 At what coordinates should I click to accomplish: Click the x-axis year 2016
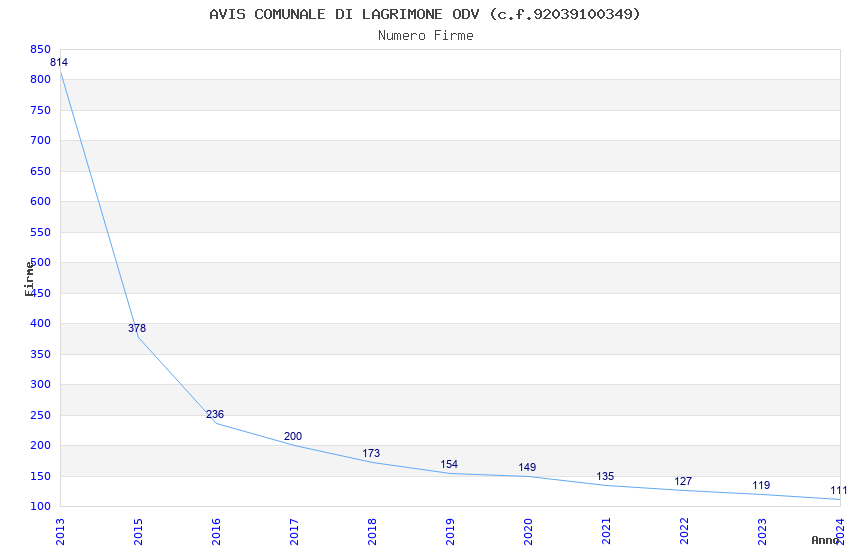216,532
